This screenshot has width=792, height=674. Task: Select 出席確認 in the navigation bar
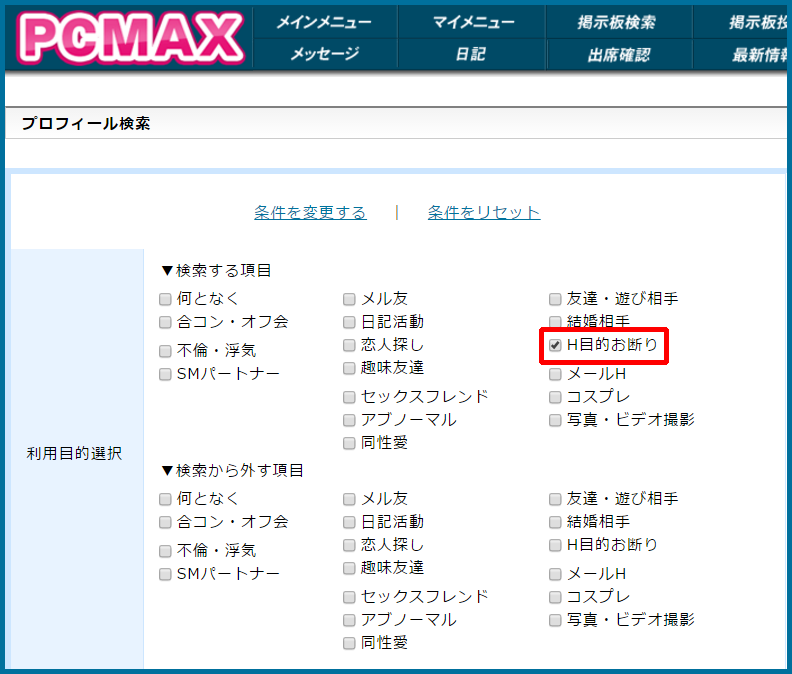coord(618,54)
